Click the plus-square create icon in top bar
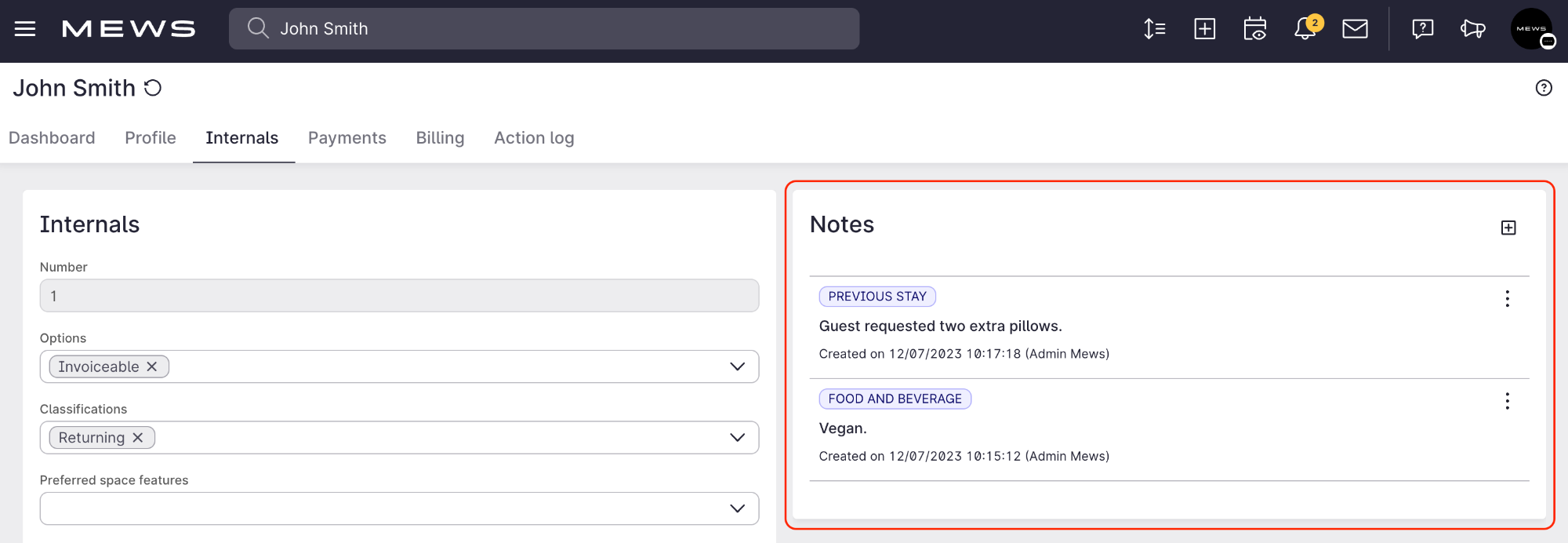Screen dimensions: 1568x543 point(1204,29)
